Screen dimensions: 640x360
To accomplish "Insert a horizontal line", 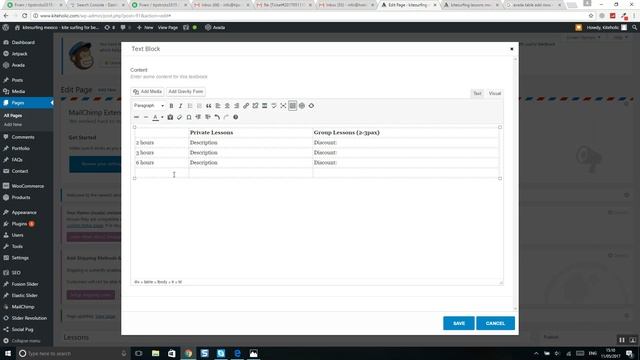I will point(146,117).
